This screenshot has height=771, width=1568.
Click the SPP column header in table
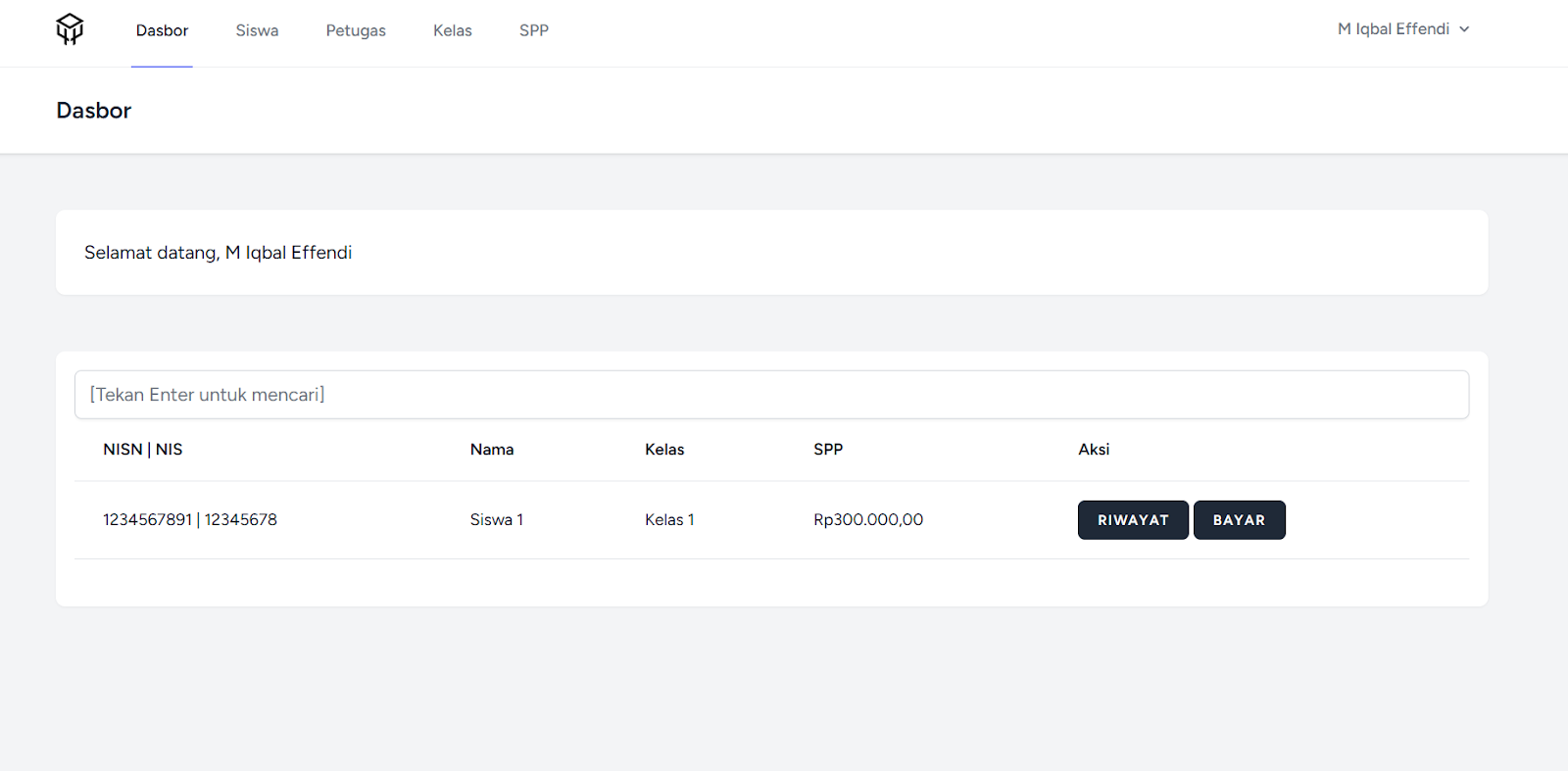point(828,450)
